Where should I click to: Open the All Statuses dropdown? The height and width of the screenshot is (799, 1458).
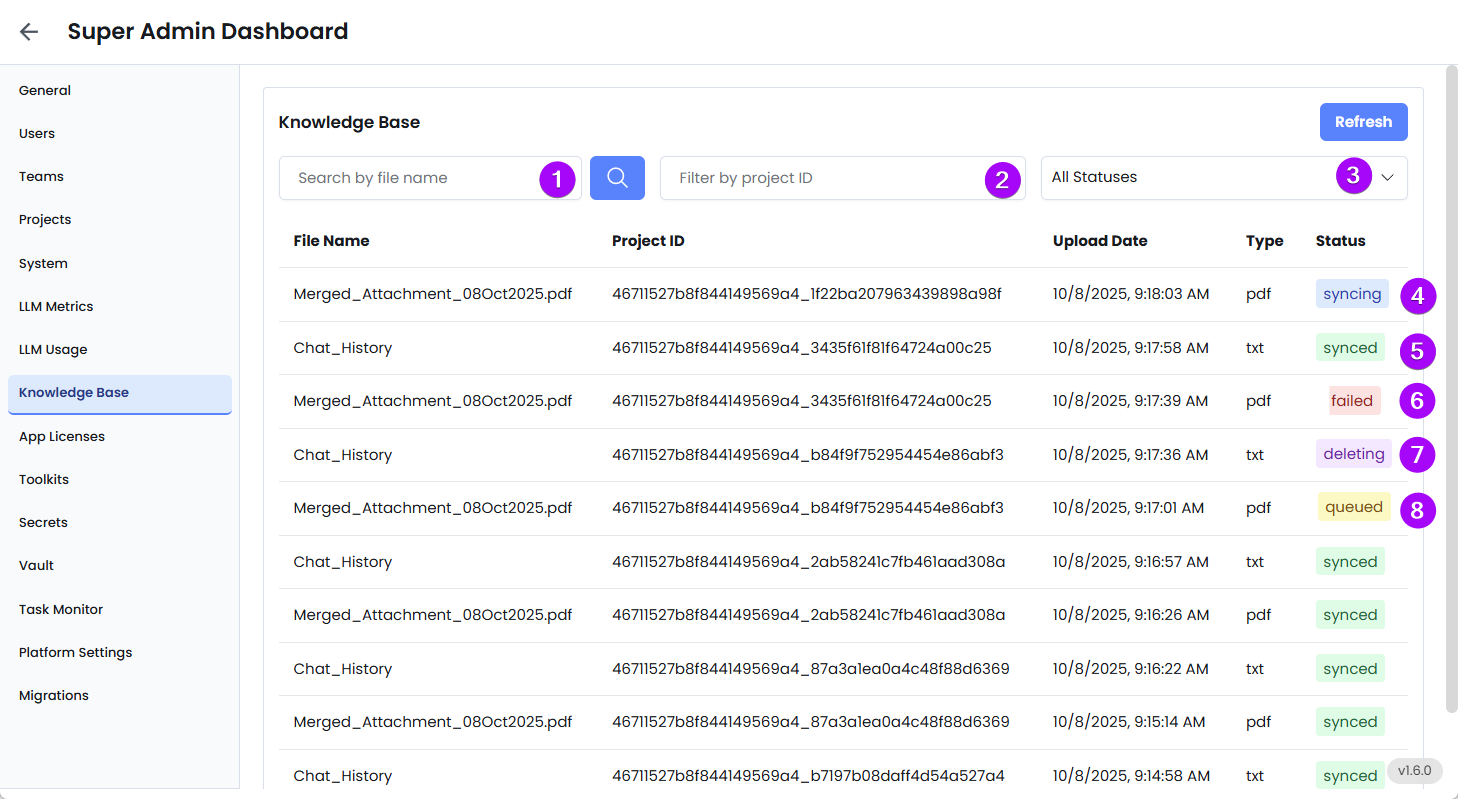pos(1224,178)
